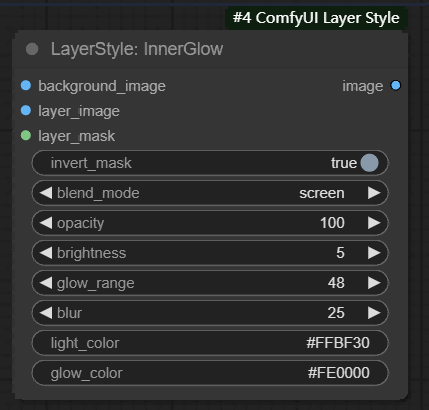Decrease opacity with its left arrow
This screenshot has height=410, width=429.
[x=46, y=223]
